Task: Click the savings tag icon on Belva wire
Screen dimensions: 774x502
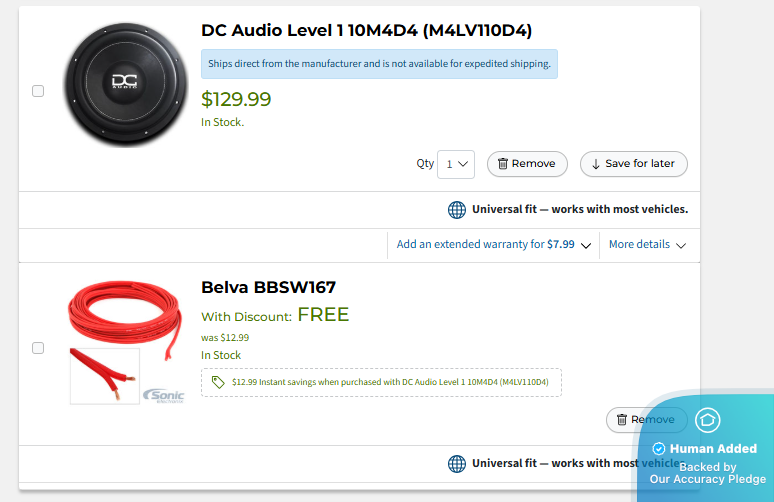Action: pos(218,382)
